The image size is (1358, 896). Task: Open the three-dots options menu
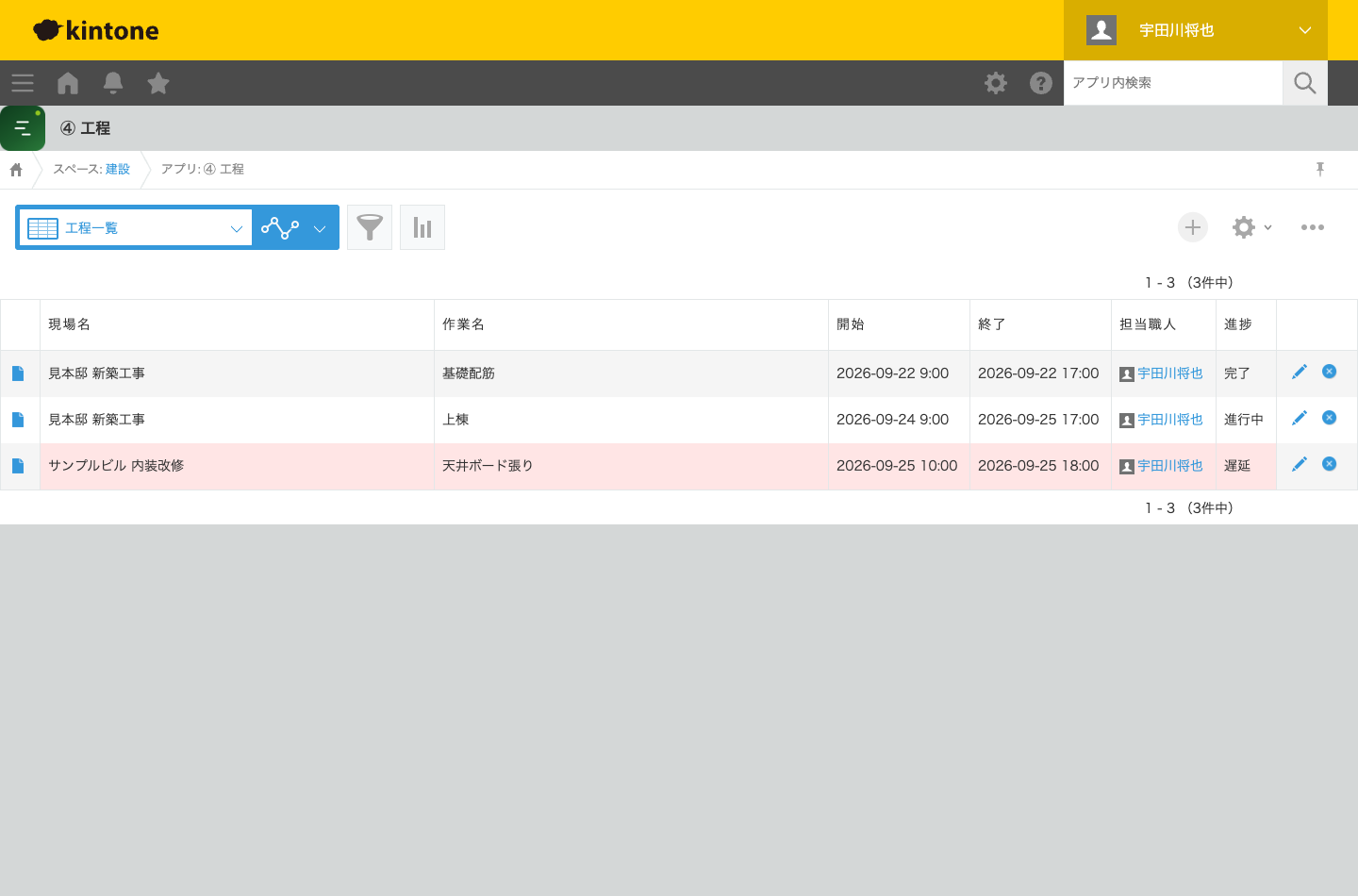[x=1313, y=227]
